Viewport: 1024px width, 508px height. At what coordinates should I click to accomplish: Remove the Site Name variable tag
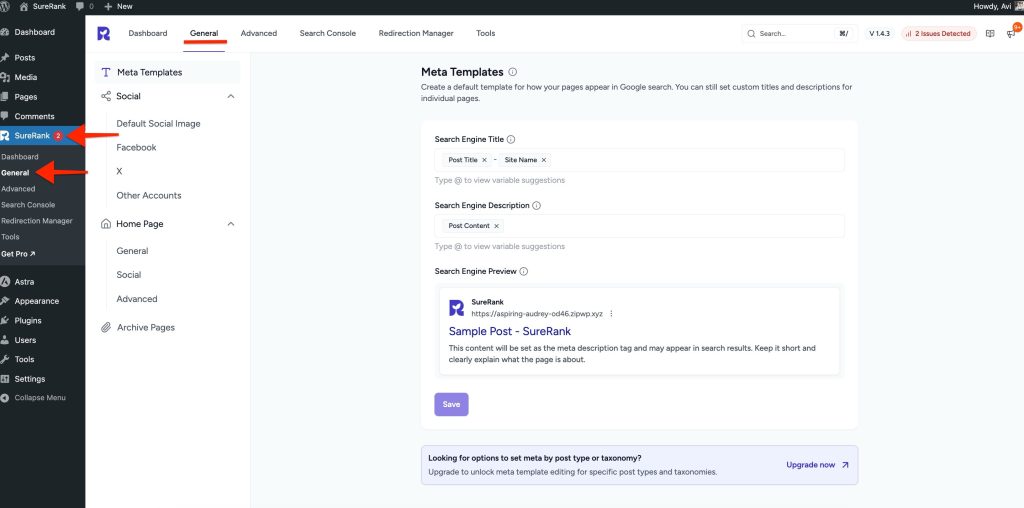click(544, 160)
